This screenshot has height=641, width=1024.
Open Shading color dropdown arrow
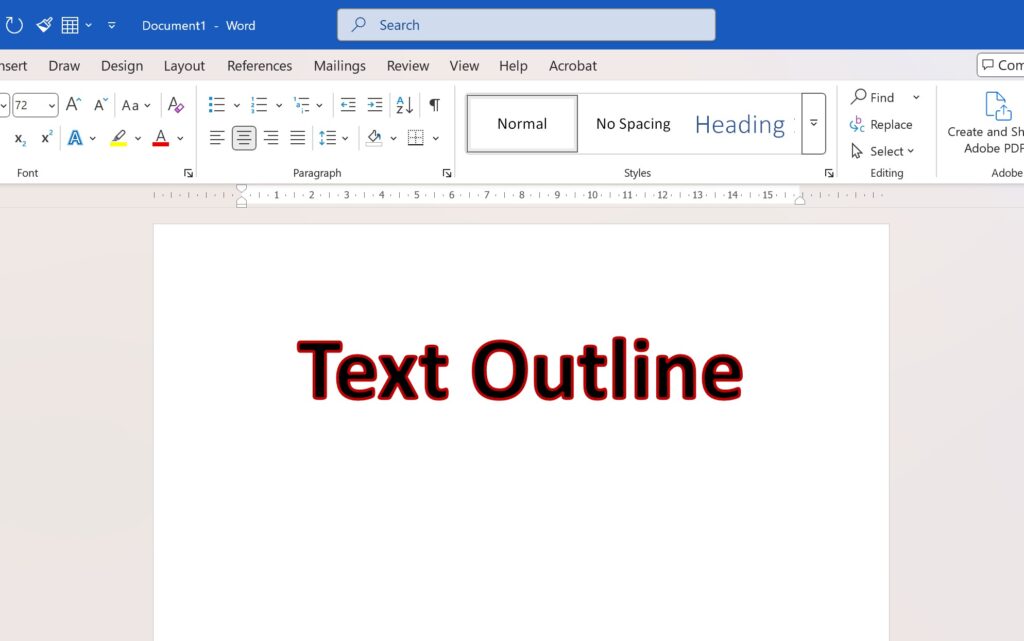click(393, 138)
